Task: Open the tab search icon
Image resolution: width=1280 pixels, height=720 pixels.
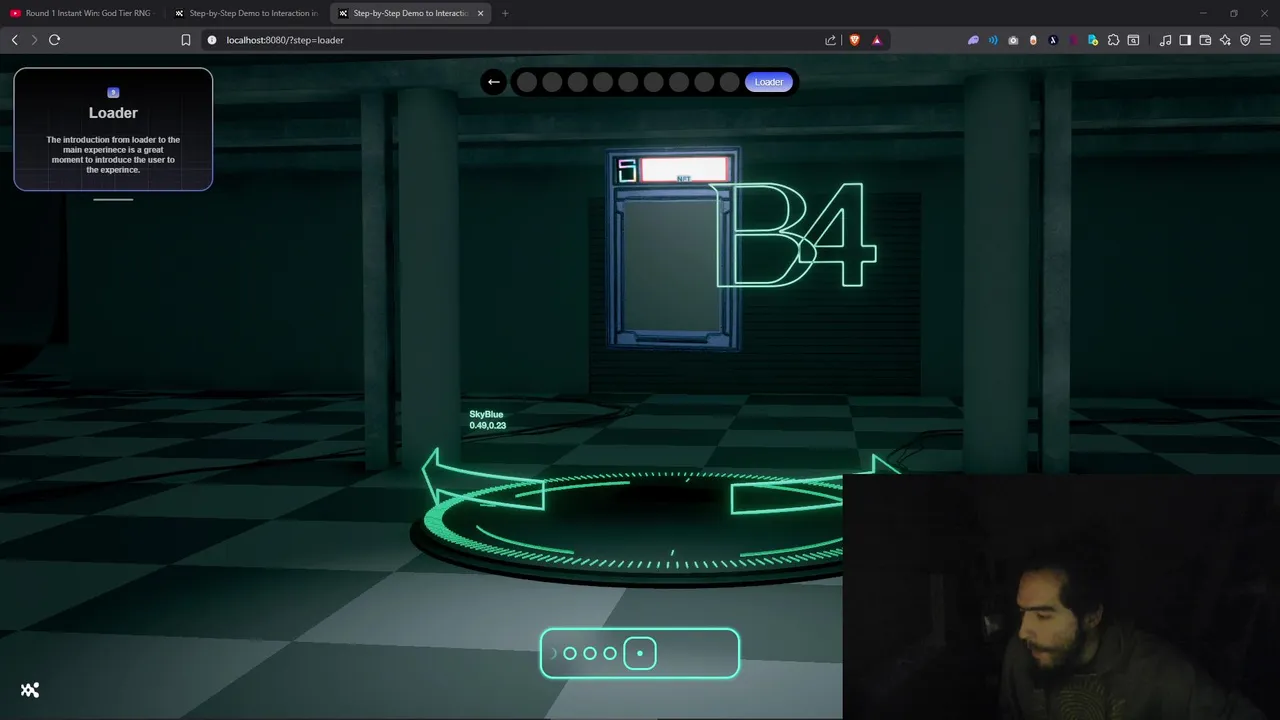Action: (x=1133, y=40)
